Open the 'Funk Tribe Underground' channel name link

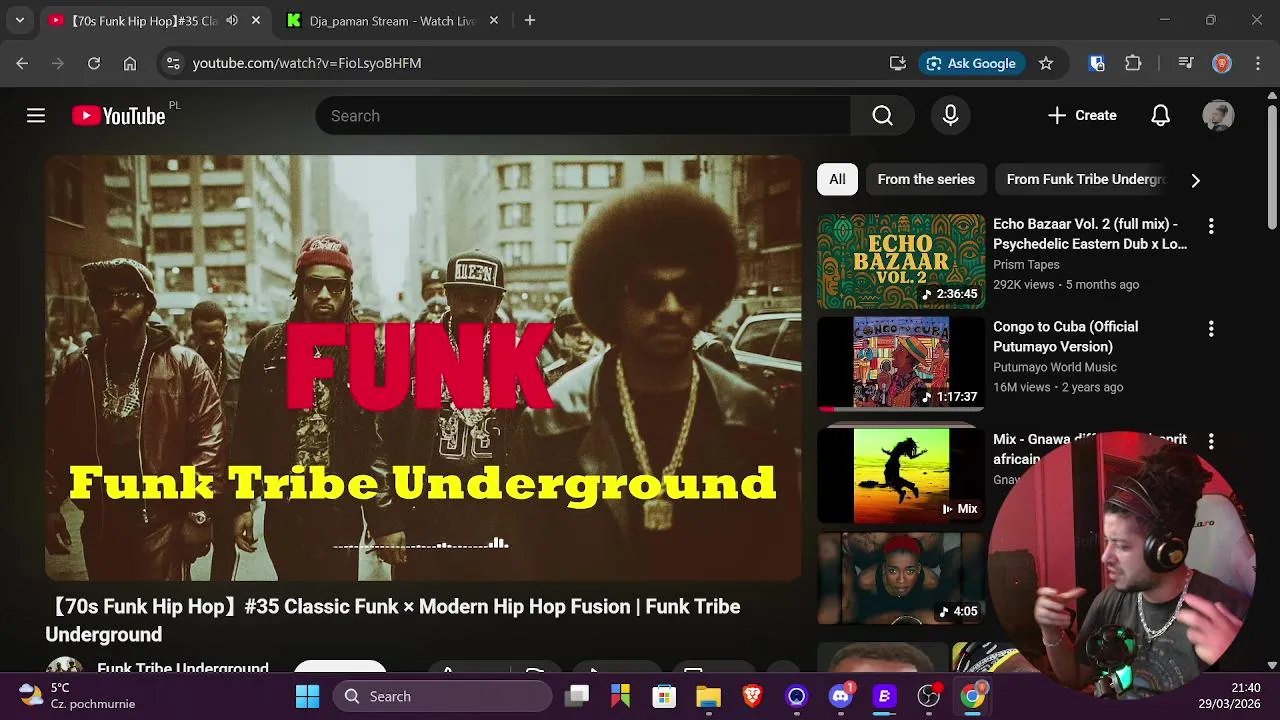click(x=183, y=666)
